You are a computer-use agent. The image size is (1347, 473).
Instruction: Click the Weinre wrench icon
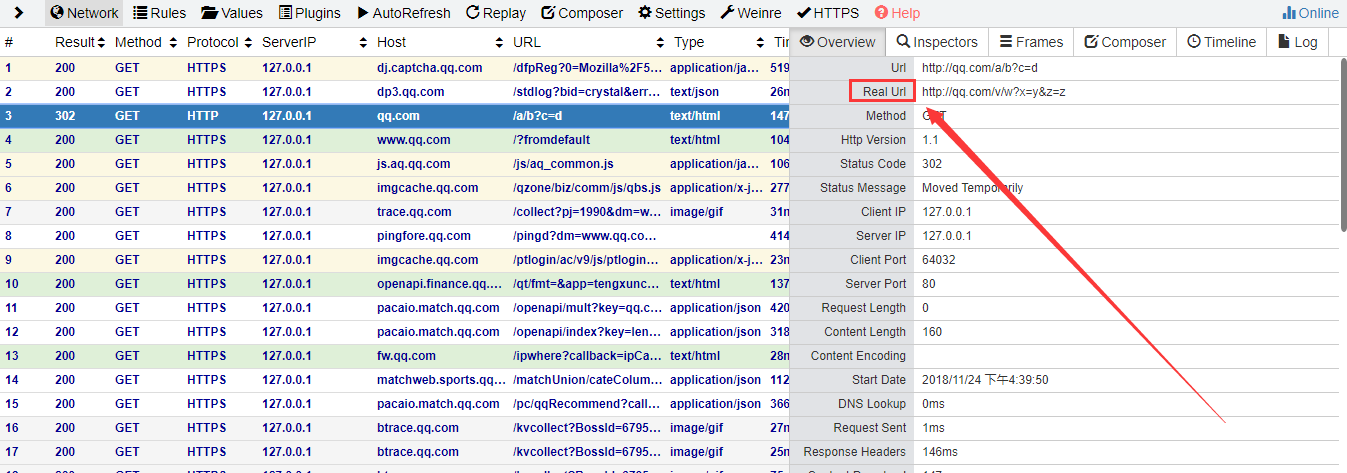point(727,13)
